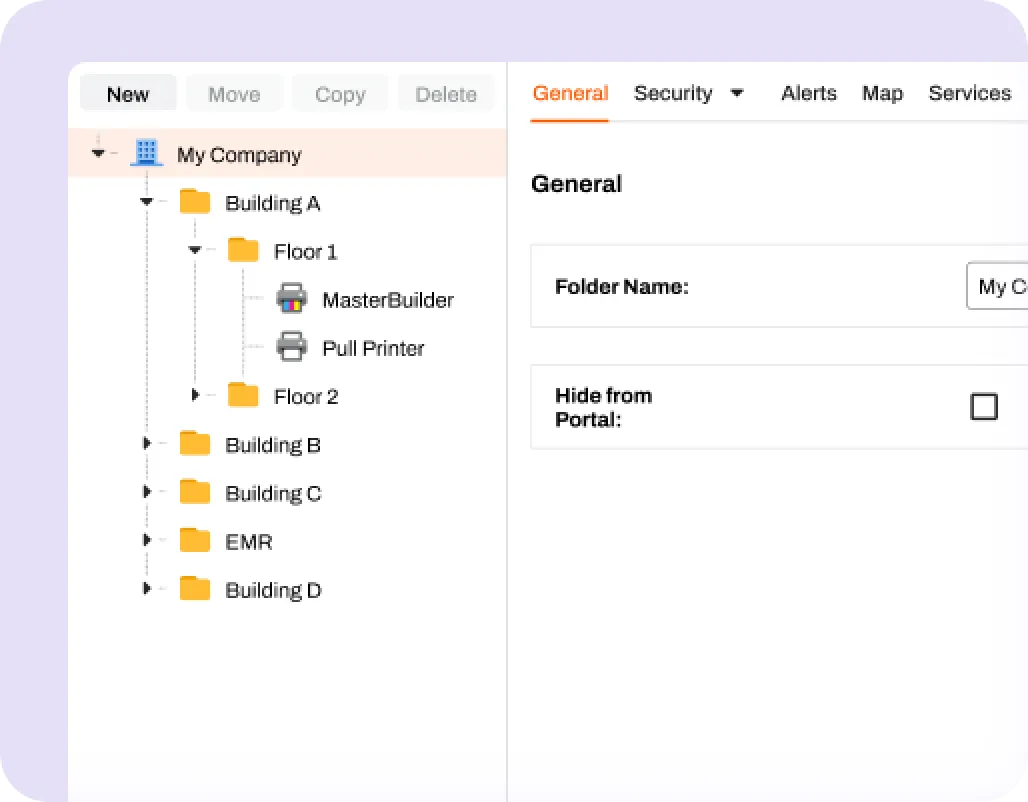Collapse the Building A tree node
1028x802 pixels.
click(147, 202)
